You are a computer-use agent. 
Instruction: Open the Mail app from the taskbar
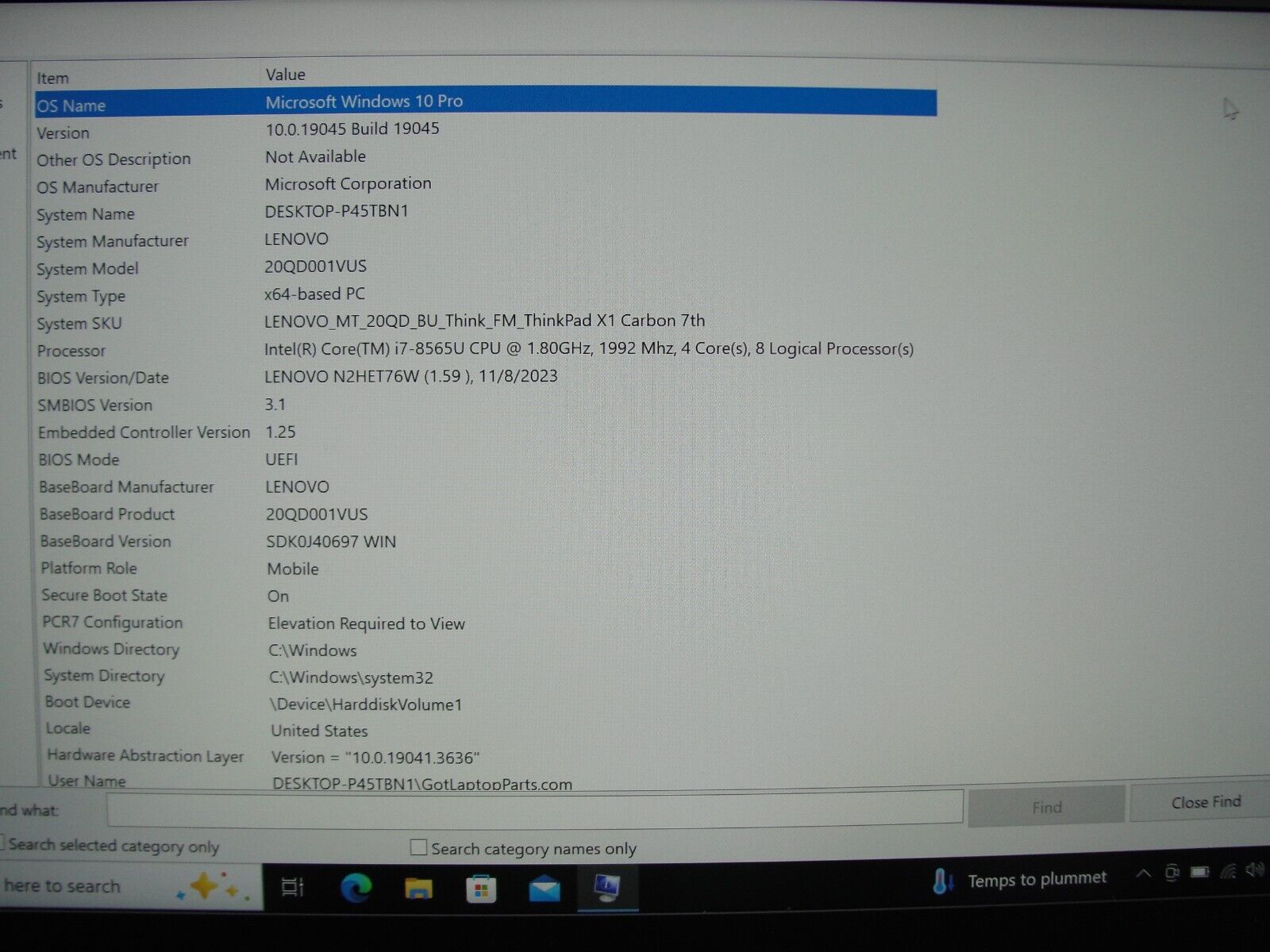(x=545, y=889)
